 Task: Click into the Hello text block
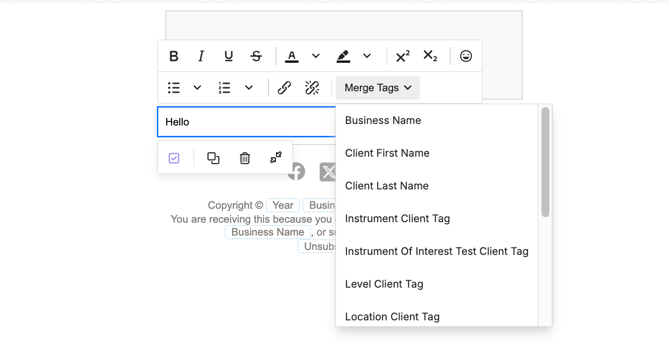247,122
